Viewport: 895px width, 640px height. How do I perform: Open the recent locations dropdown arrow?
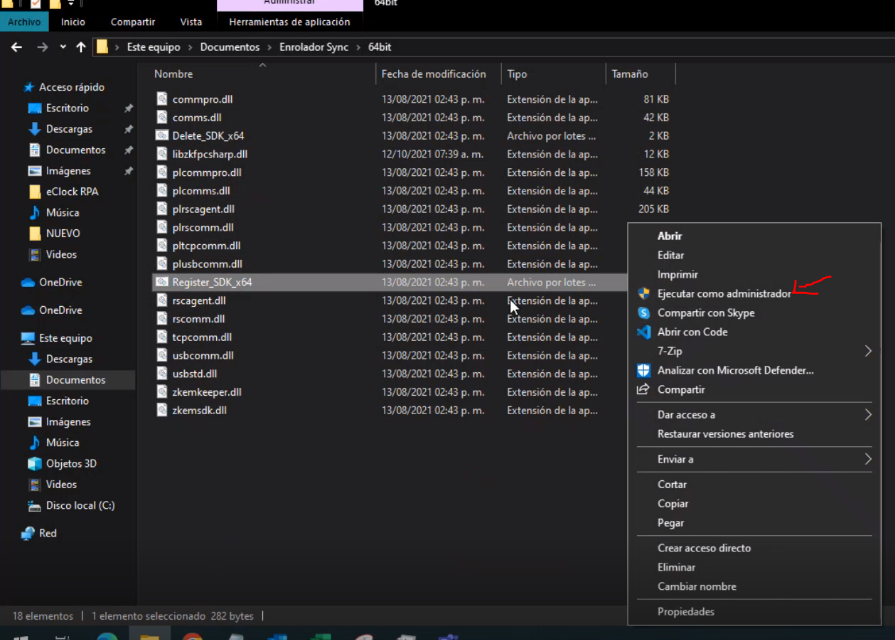click(63, 47)
